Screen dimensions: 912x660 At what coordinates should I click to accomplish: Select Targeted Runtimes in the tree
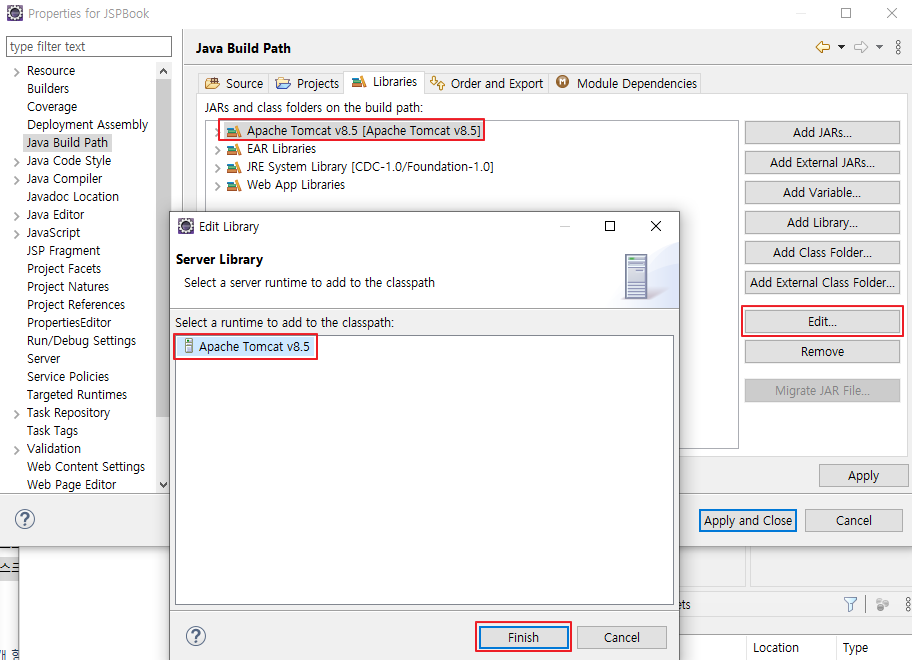[77, 395]
